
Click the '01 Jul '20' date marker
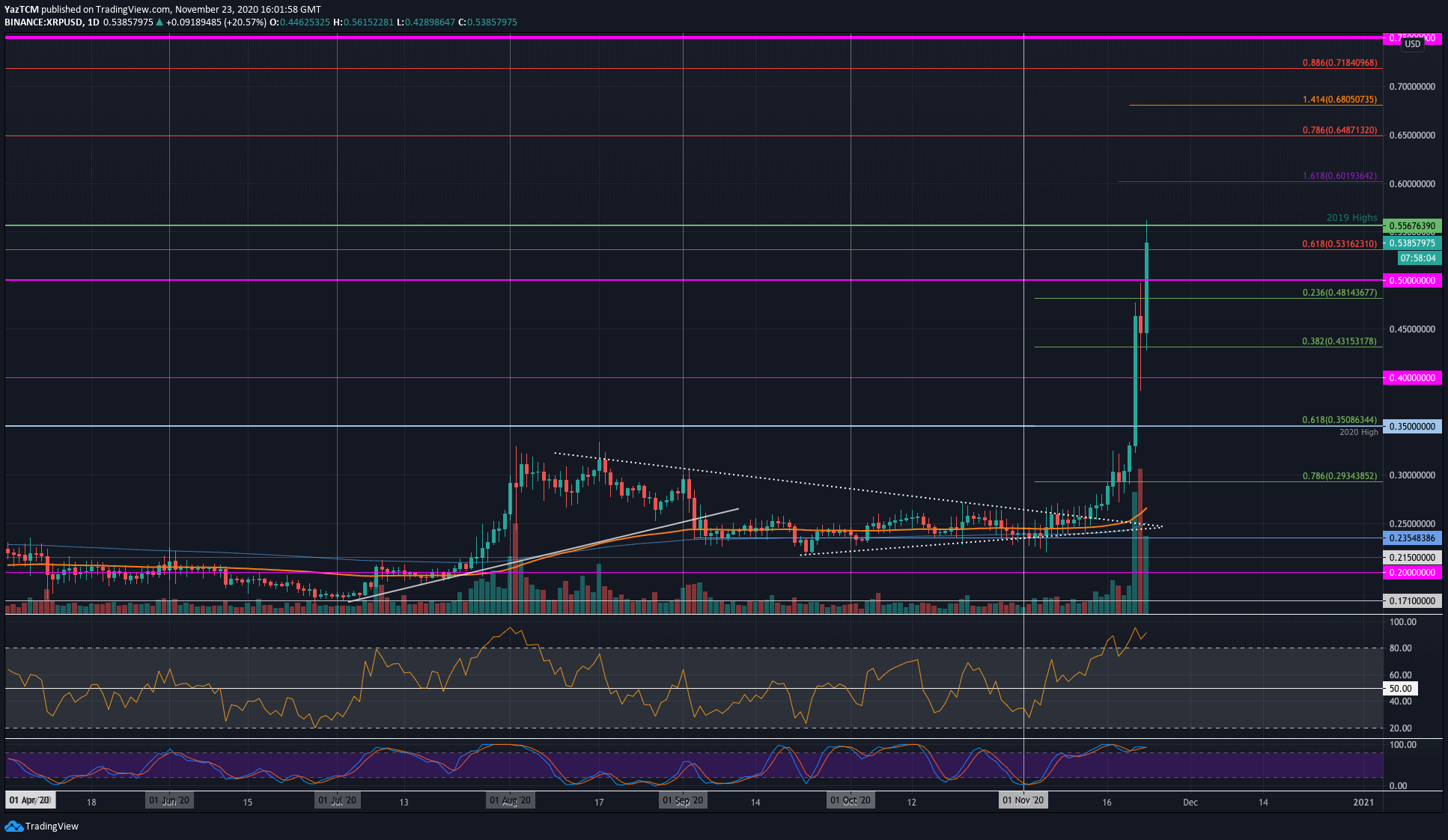coord(337,800)
